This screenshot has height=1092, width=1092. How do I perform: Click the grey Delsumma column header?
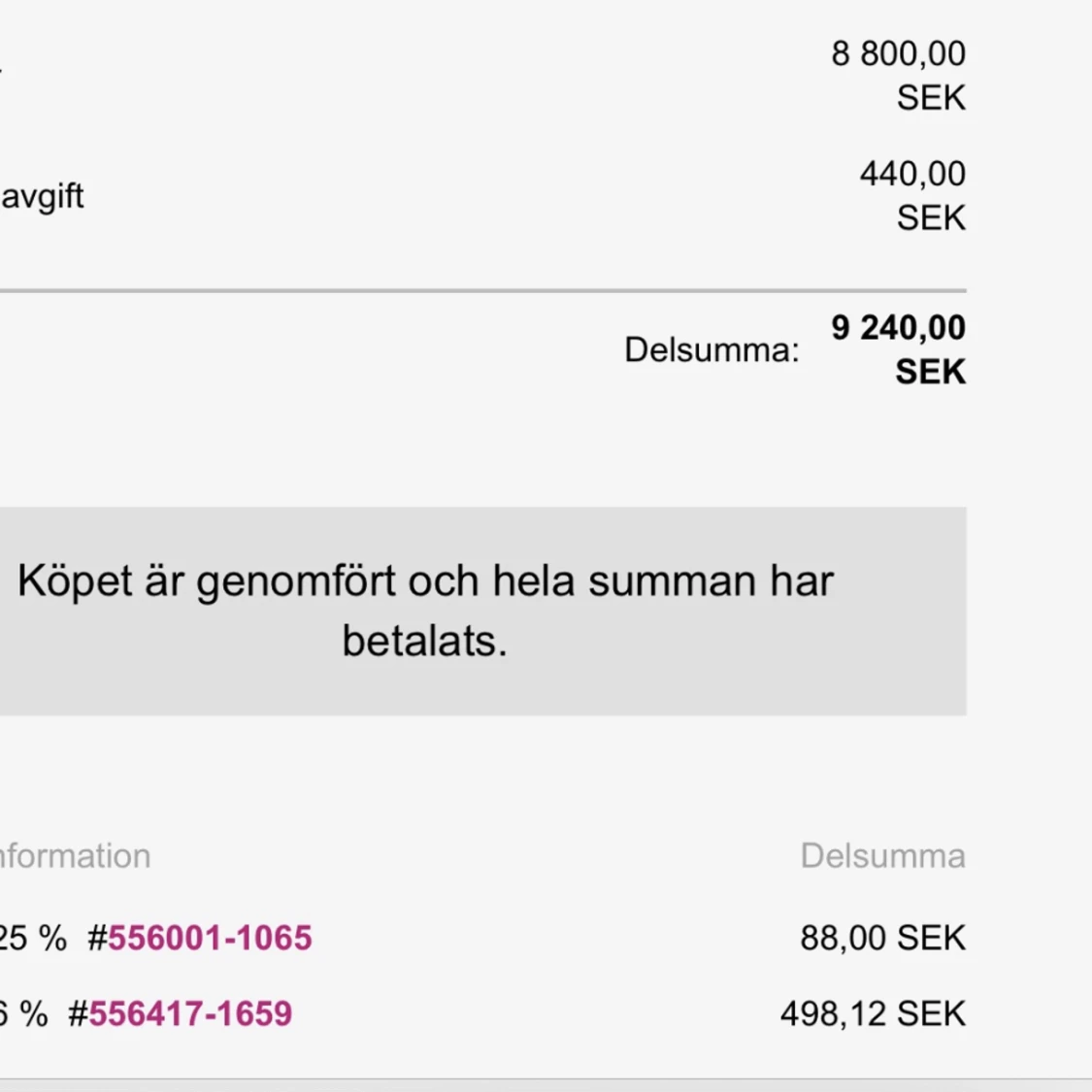[x=883, y=856]
